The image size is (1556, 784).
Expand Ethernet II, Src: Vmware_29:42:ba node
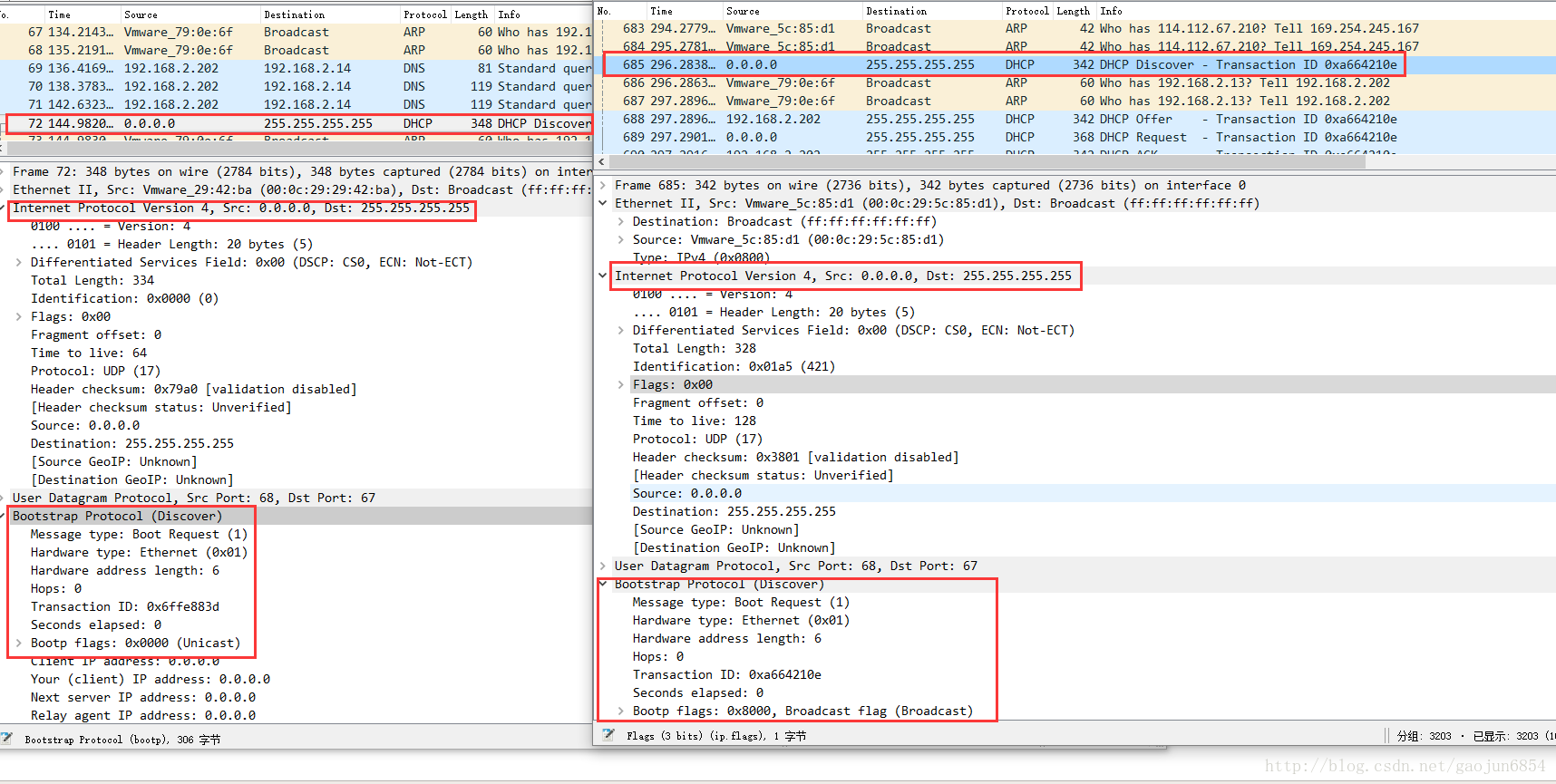click(4, 189)
